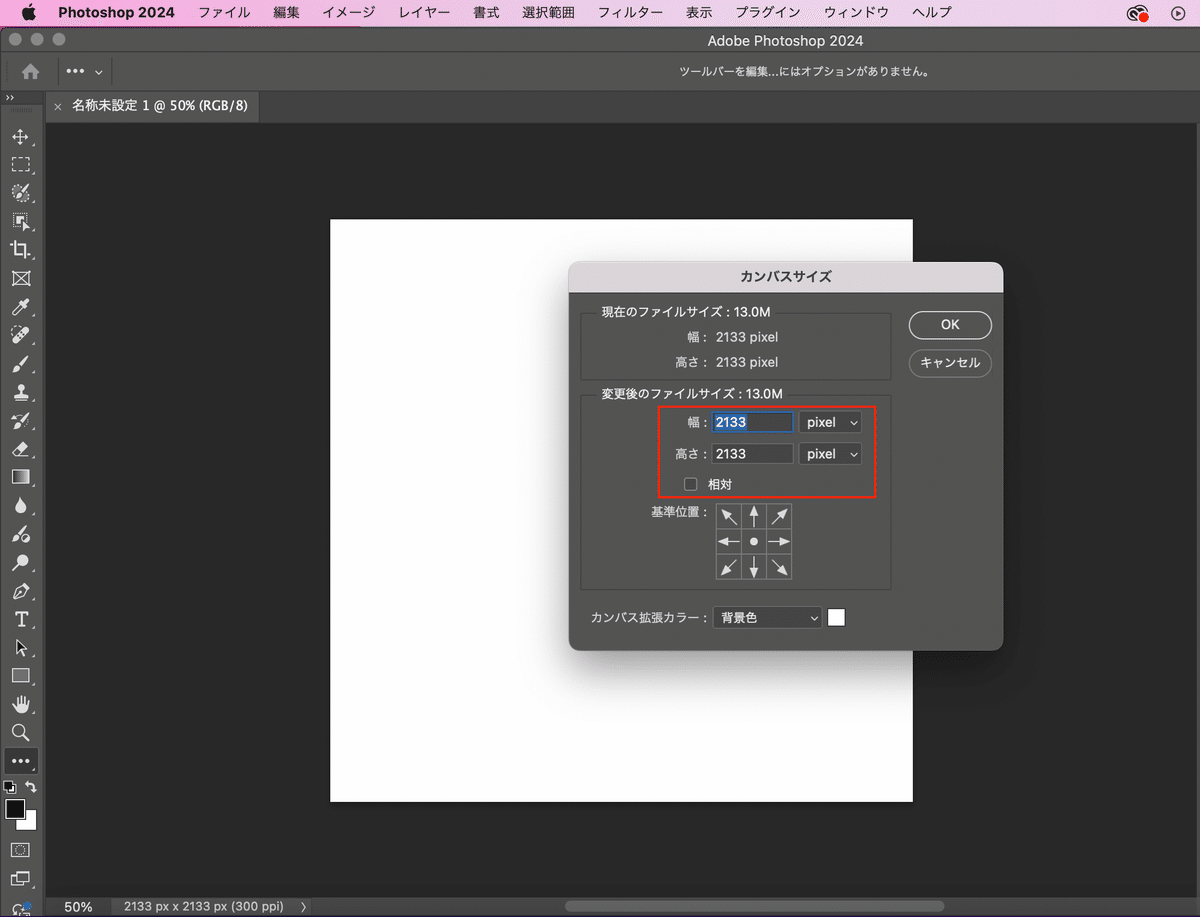Viewport: 1200px width, 917px height.
Task: Toggle Quick Mask mode
Action: point(21,850)
